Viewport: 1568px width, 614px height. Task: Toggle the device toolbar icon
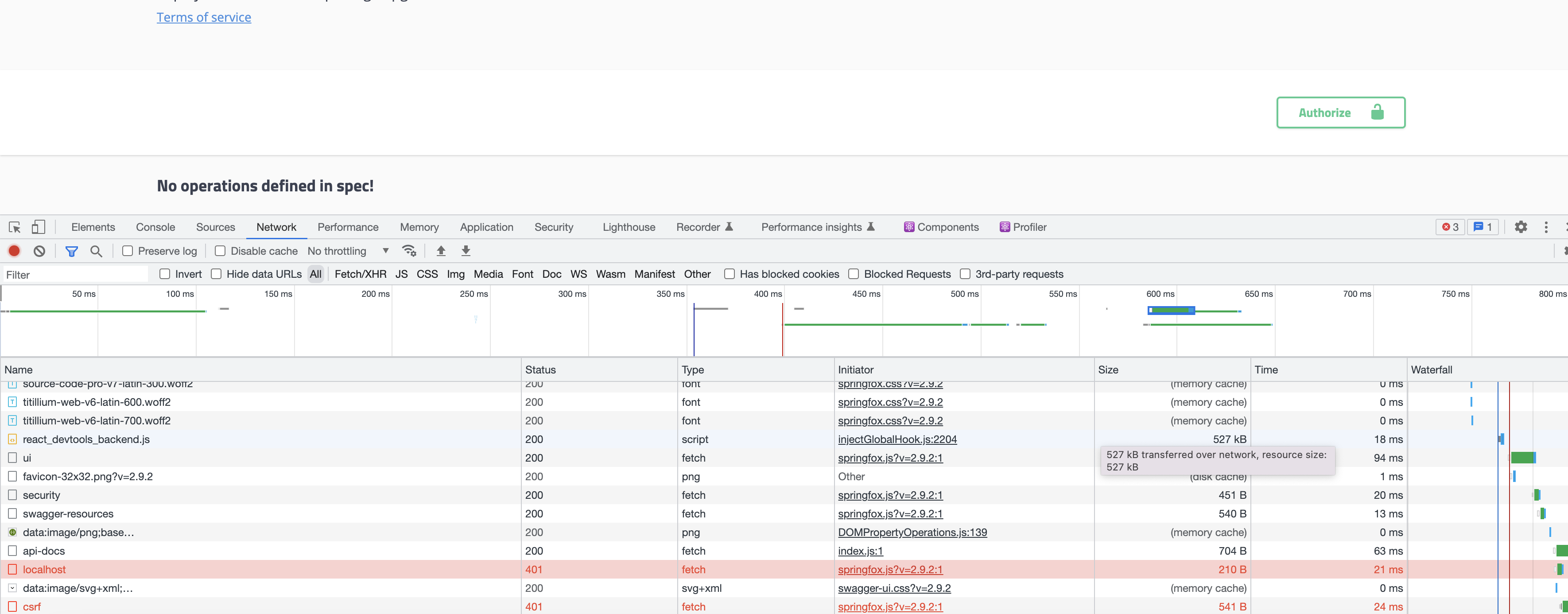38,227
